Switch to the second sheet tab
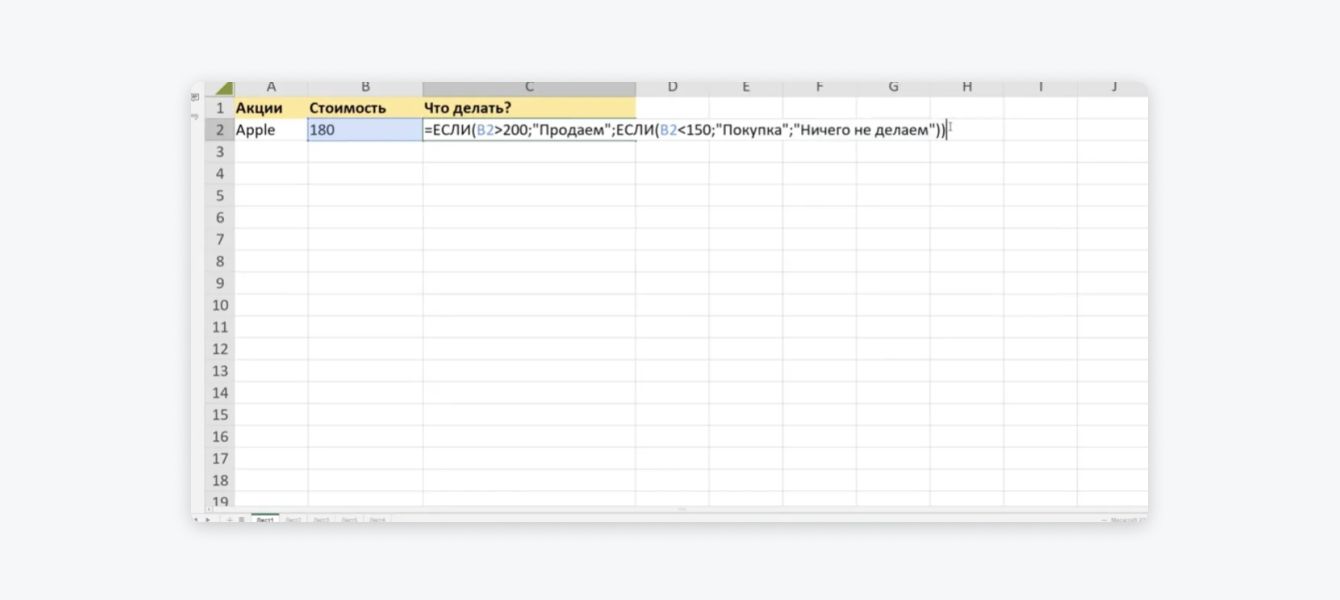Screen dimensions: 1340x600 tap(293, 520)
